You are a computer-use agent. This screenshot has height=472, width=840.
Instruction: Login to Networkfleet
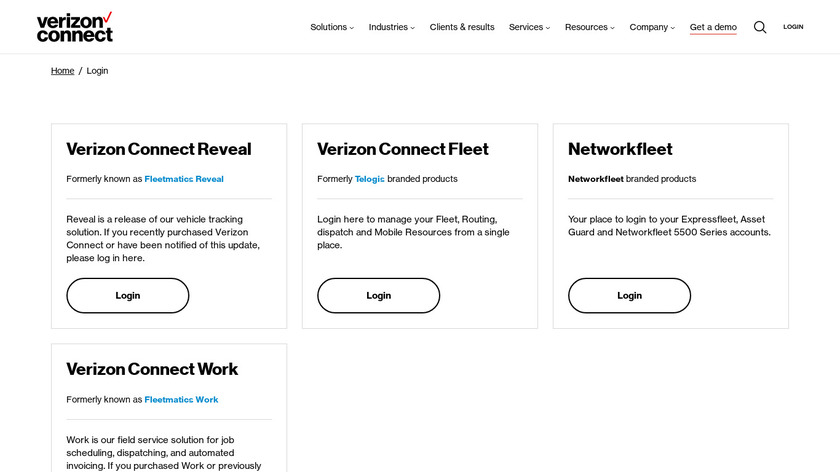[x=629, y=295]
